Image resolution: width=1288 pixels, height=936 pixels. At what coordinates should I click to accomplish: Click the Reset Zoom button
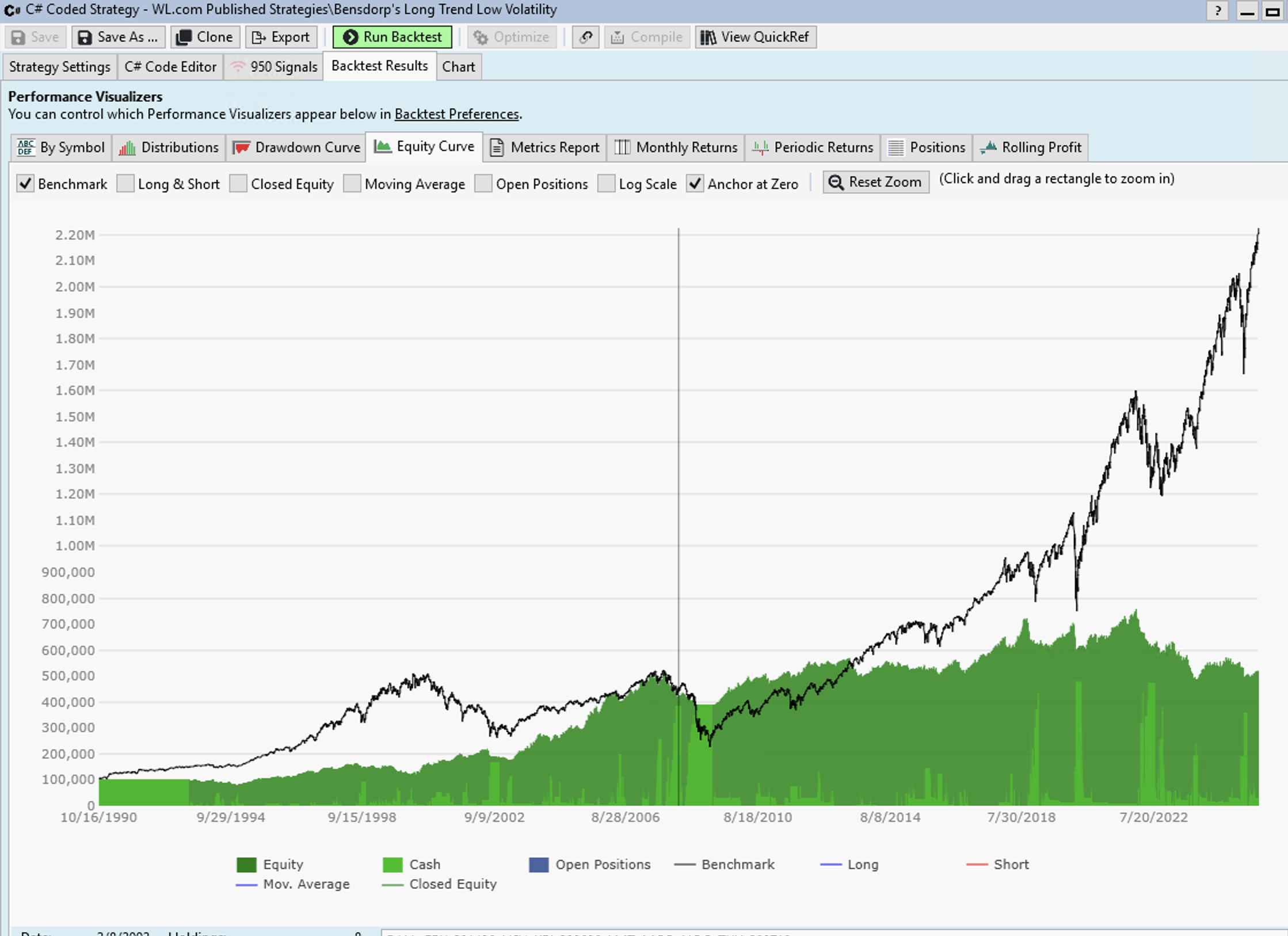[x=875, y=182]
